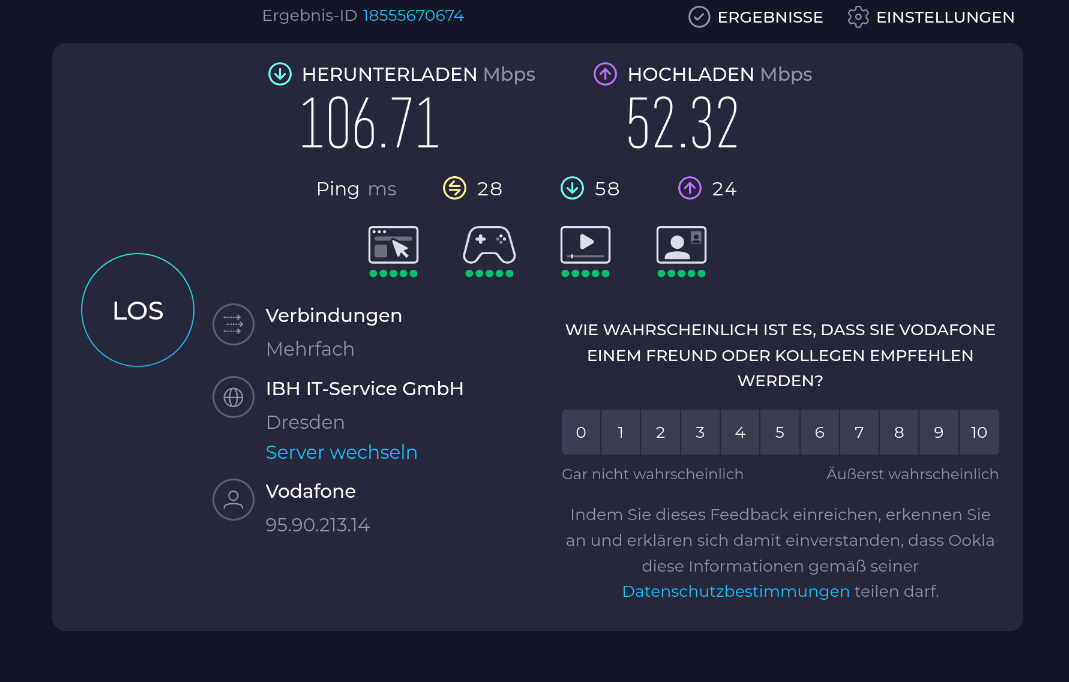Viewport: 1069px width, 682px height.
Task: Click the purple upload latency icon
Action: (x=689, y=188)
